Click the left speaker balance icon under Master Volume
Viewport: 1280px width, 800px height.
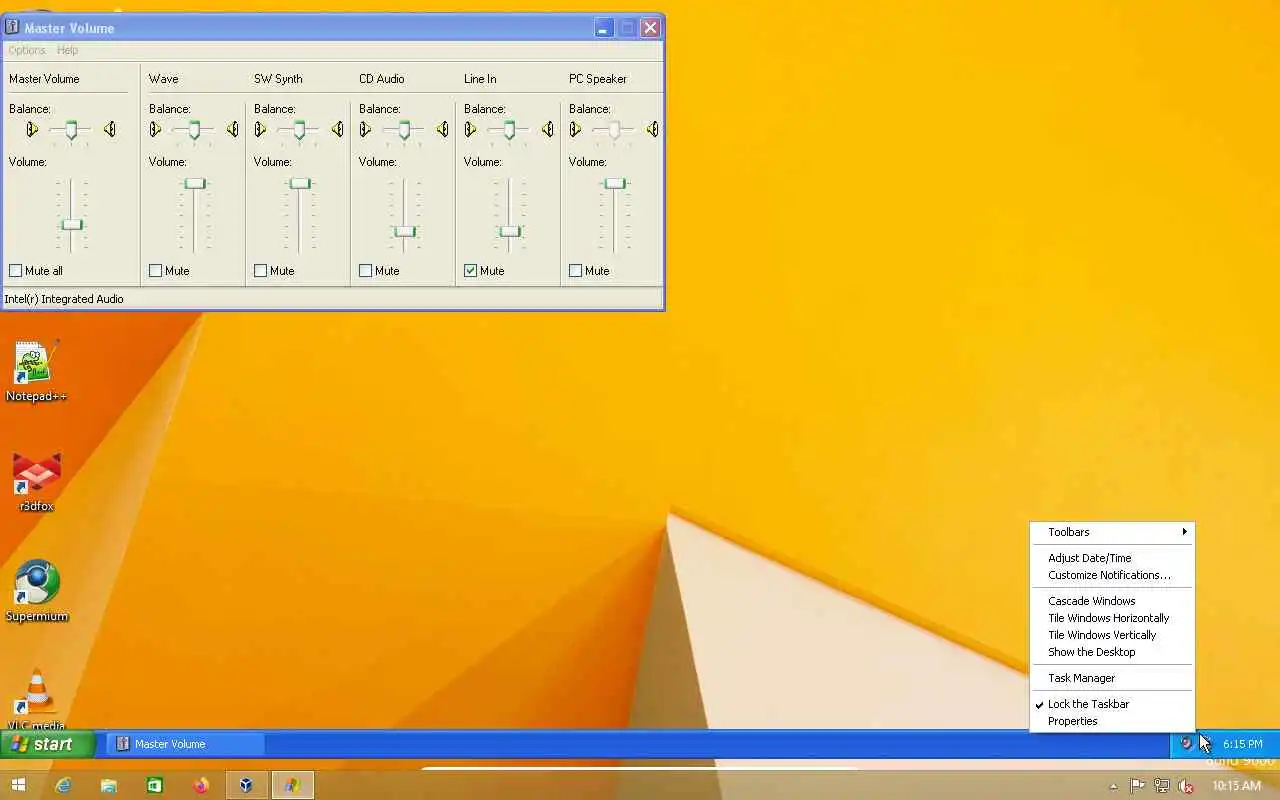32,129
